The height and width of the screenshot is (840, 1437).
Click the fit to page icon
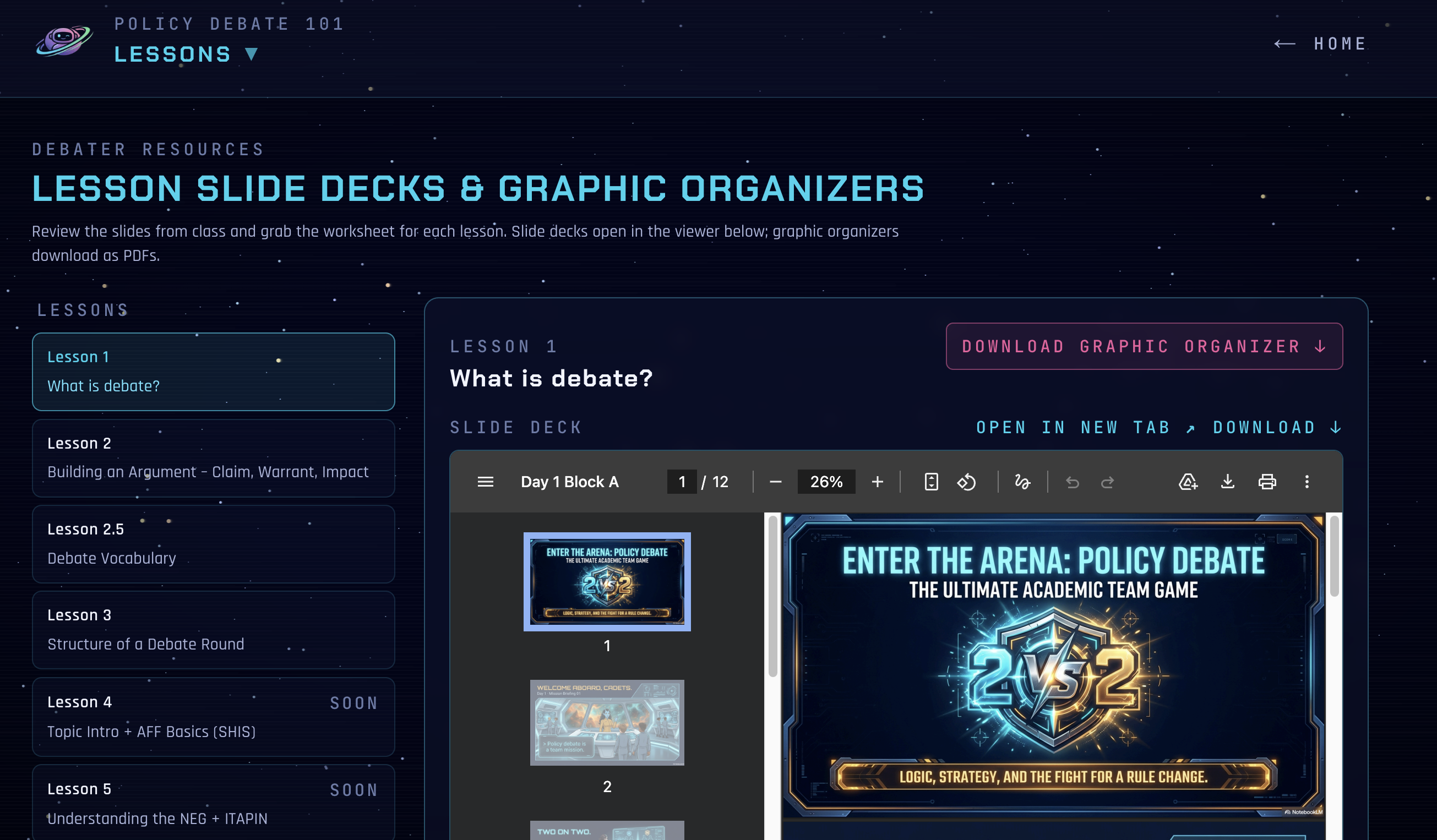(x=931, y=482)
